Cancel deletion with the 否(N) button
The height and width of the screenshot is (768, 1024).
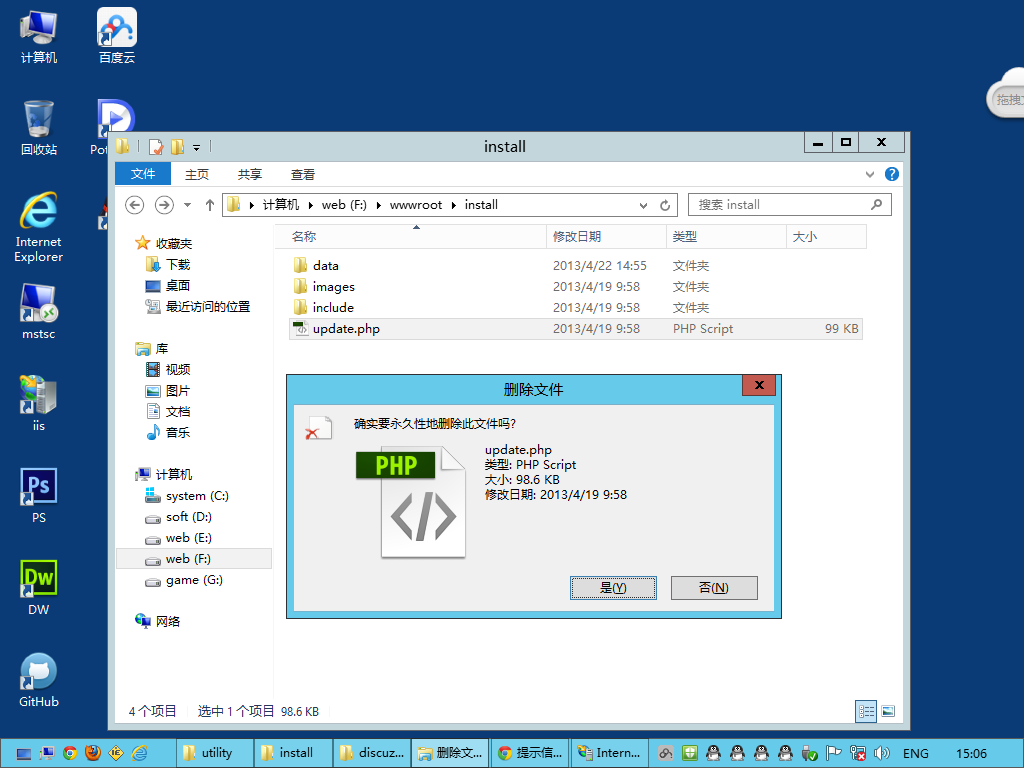[x=714, y=587]
